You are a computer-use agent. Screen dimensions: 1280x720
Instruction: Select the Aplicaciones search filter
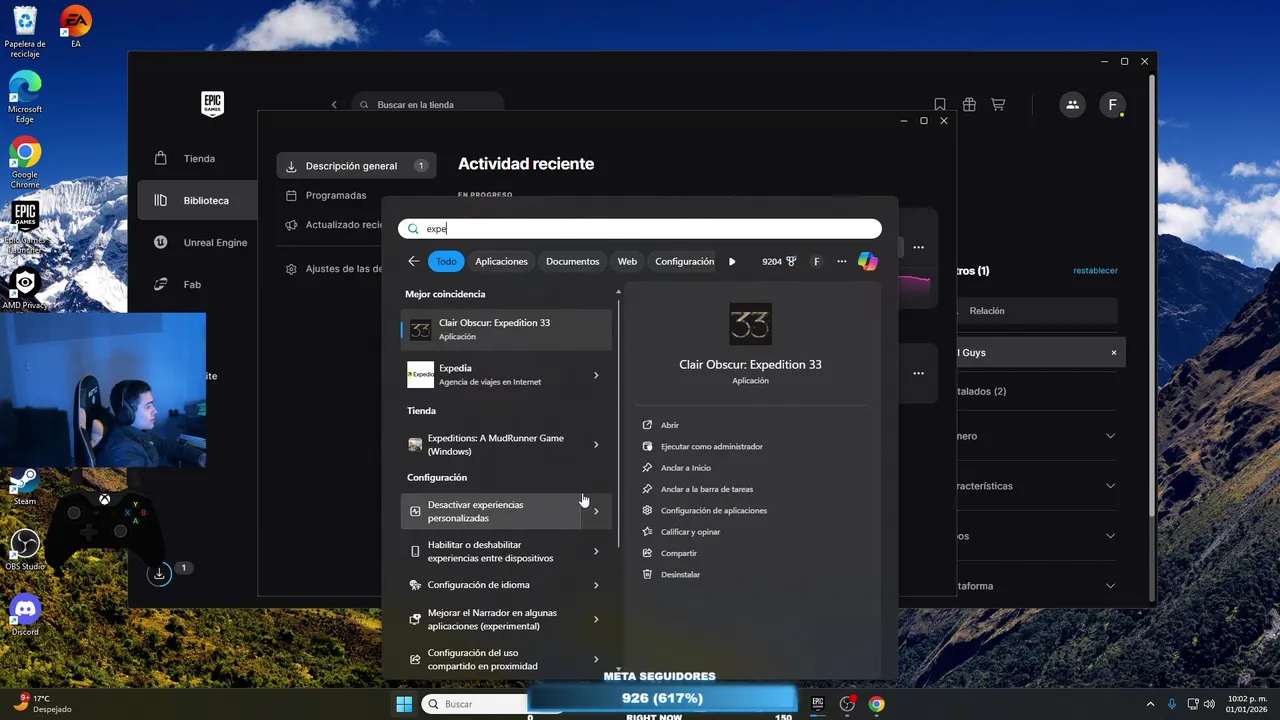pos(501,261)
